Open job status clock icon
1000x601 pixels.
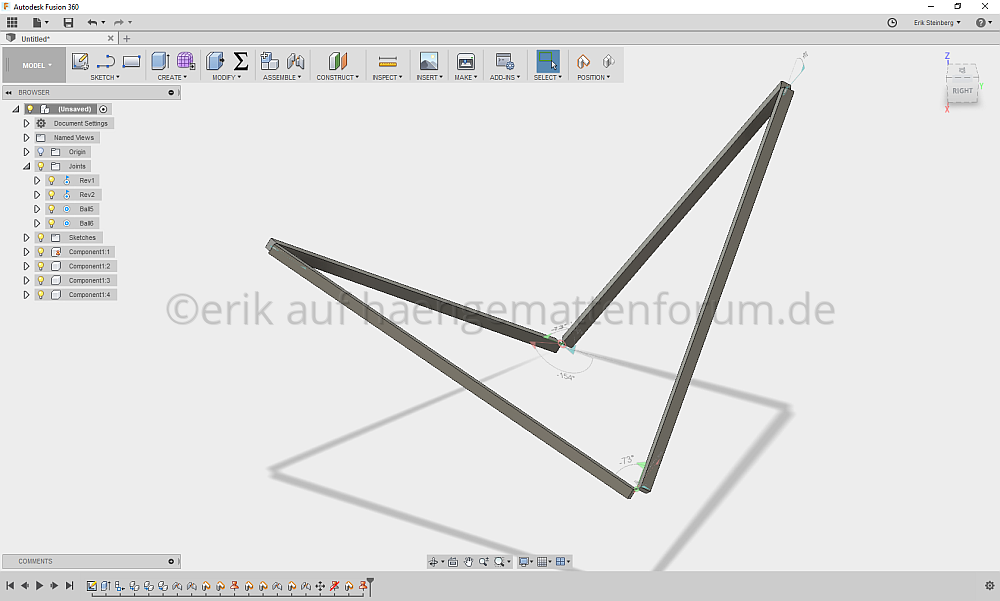point(892,22)
